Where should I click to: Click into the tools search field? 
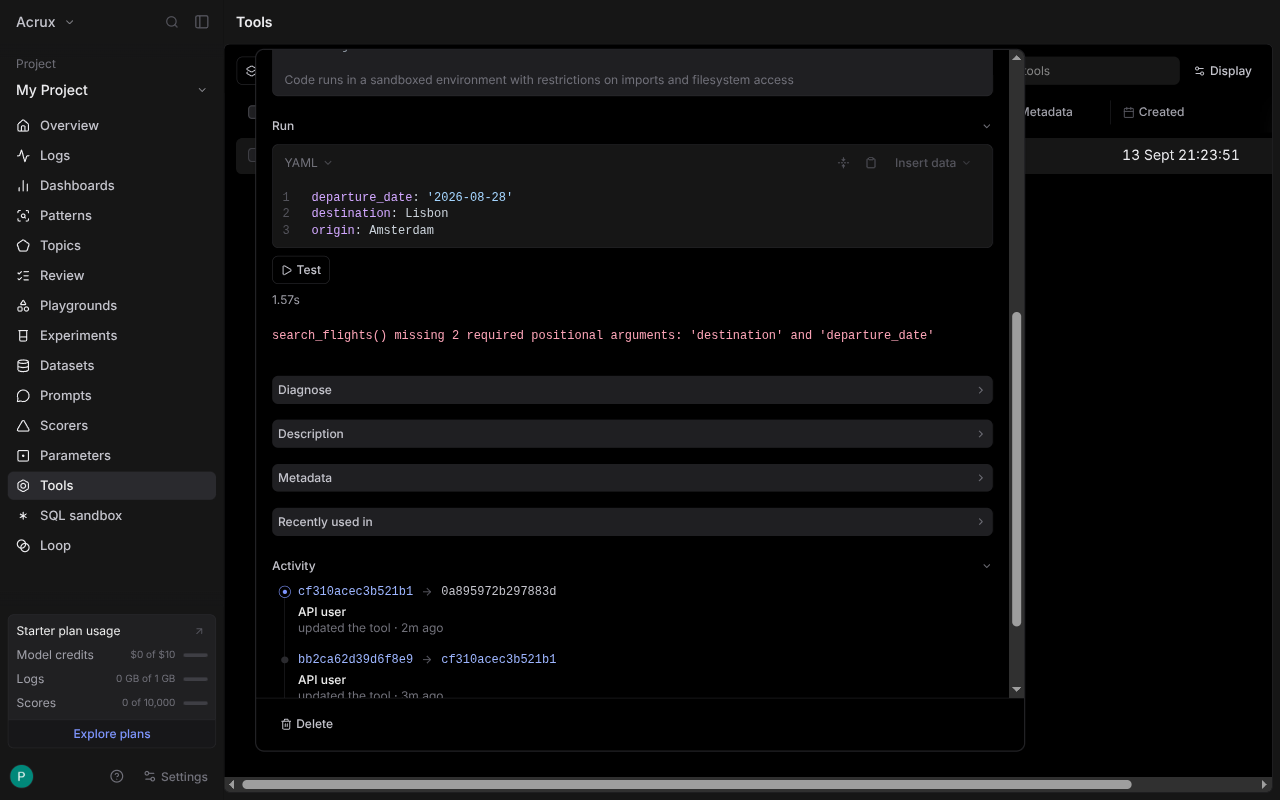(x=1100, y=71)
